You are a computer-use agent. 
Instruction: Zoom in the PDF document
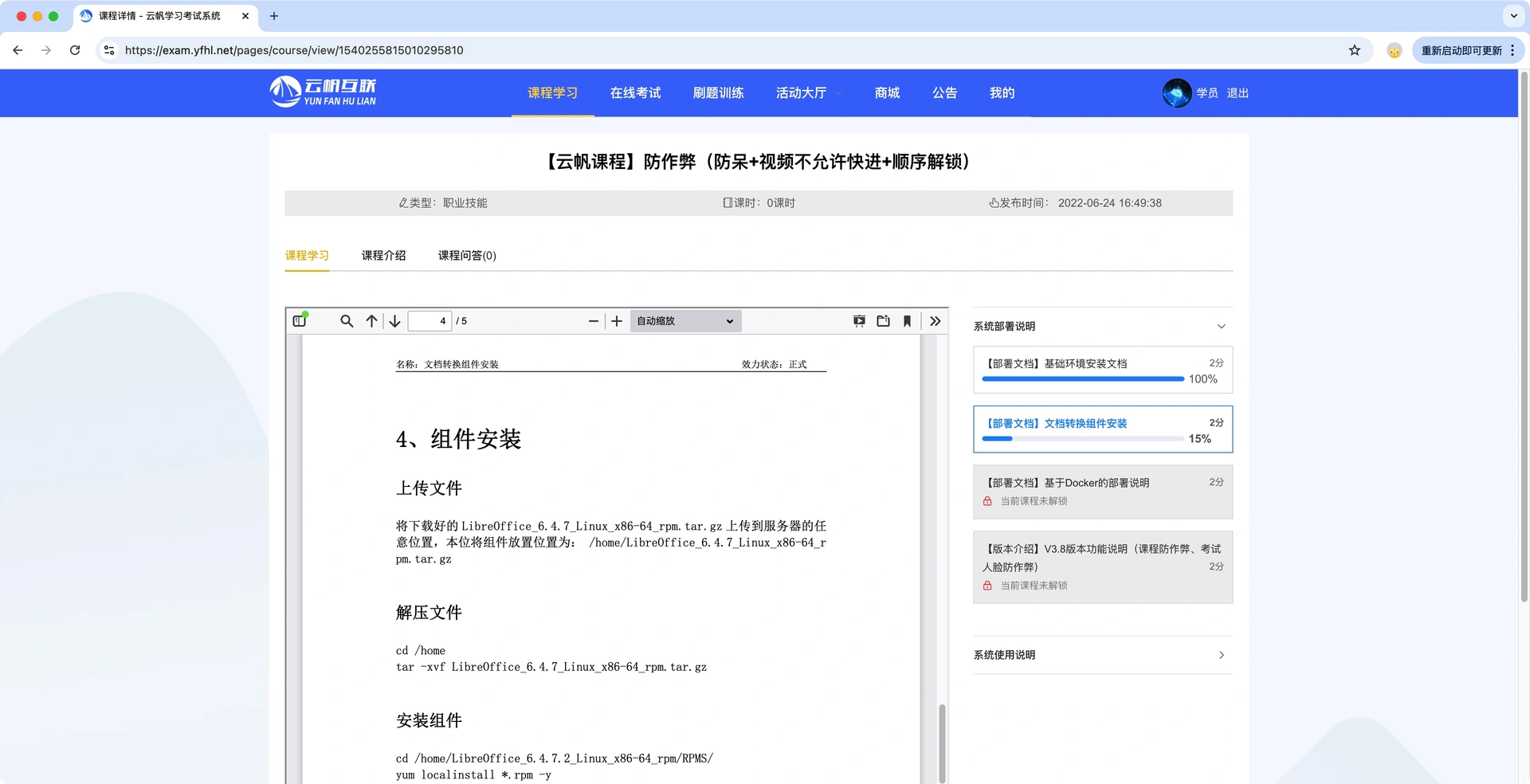(x=617, y=321)
